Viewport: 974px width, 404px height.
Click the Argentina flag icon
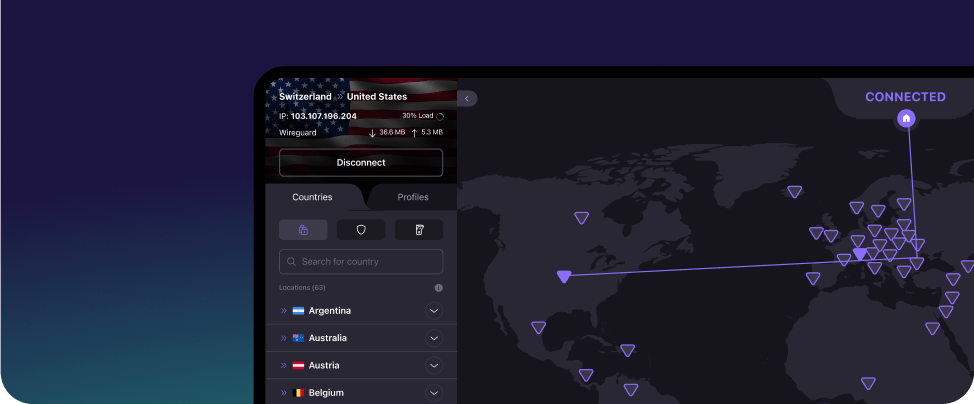pyautogui.click(x=298, y=311)
